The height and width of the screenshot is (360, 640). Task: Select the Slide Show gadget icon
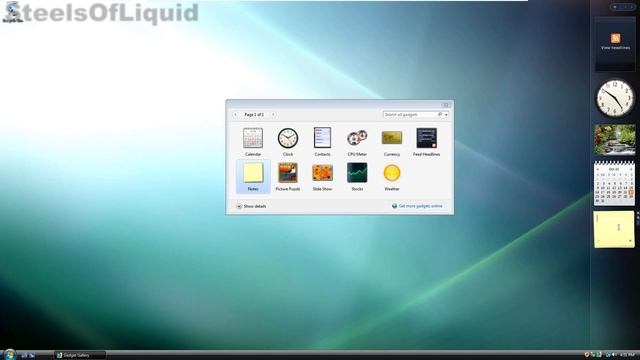point(322,173)
